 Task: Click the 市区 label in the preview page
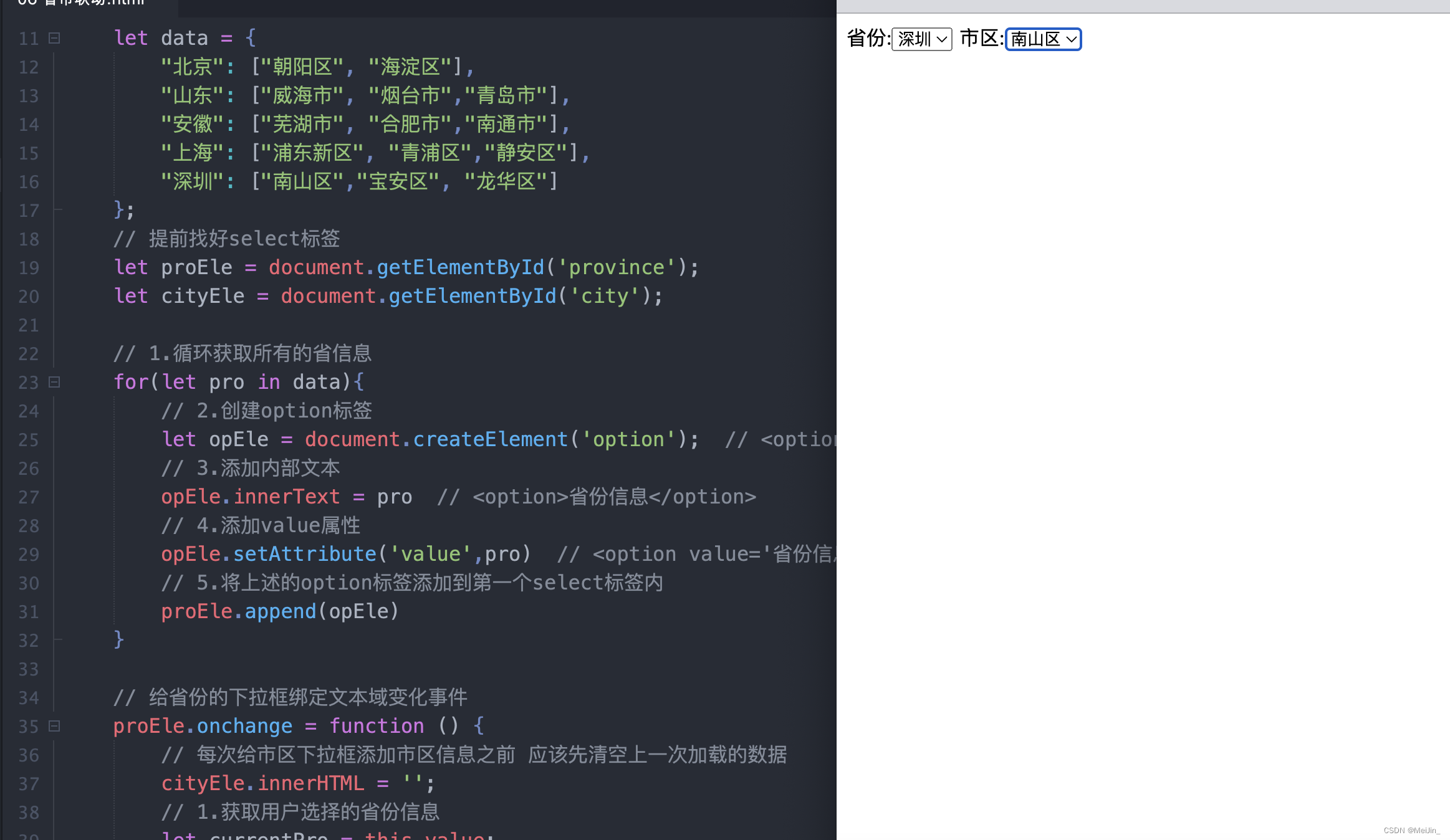point(982,39)
